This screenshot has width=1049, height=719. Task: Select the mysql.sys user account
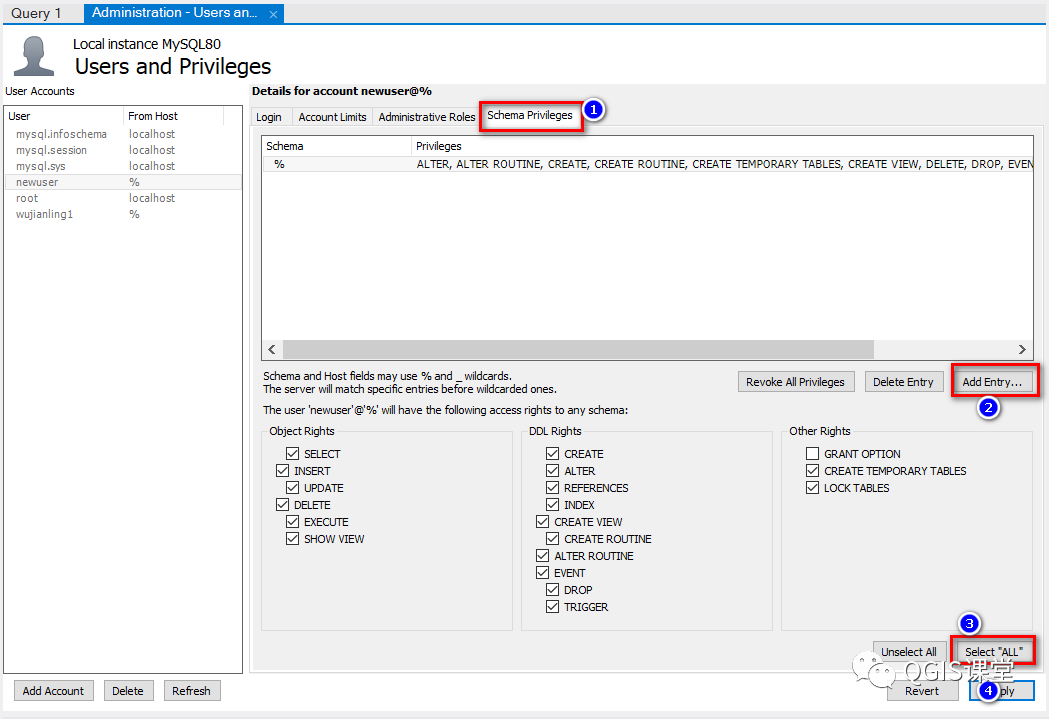(123, 166)
